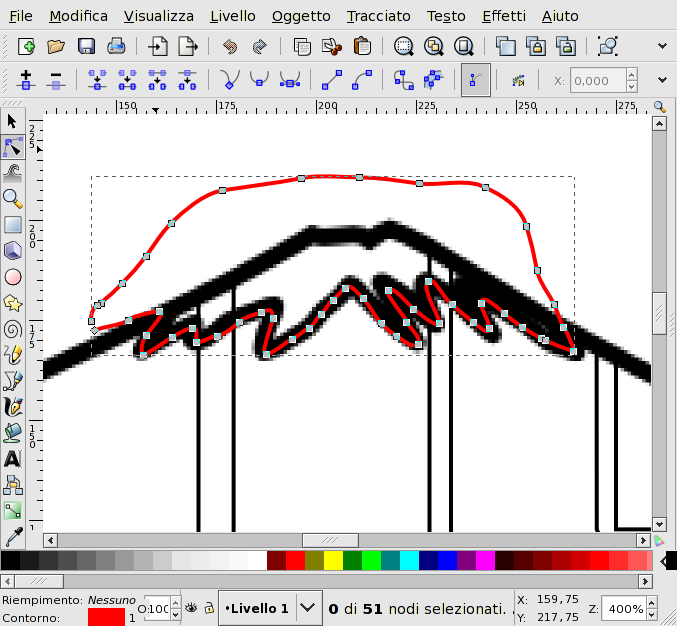Select the Node edit tool

(x=13, y=147)
